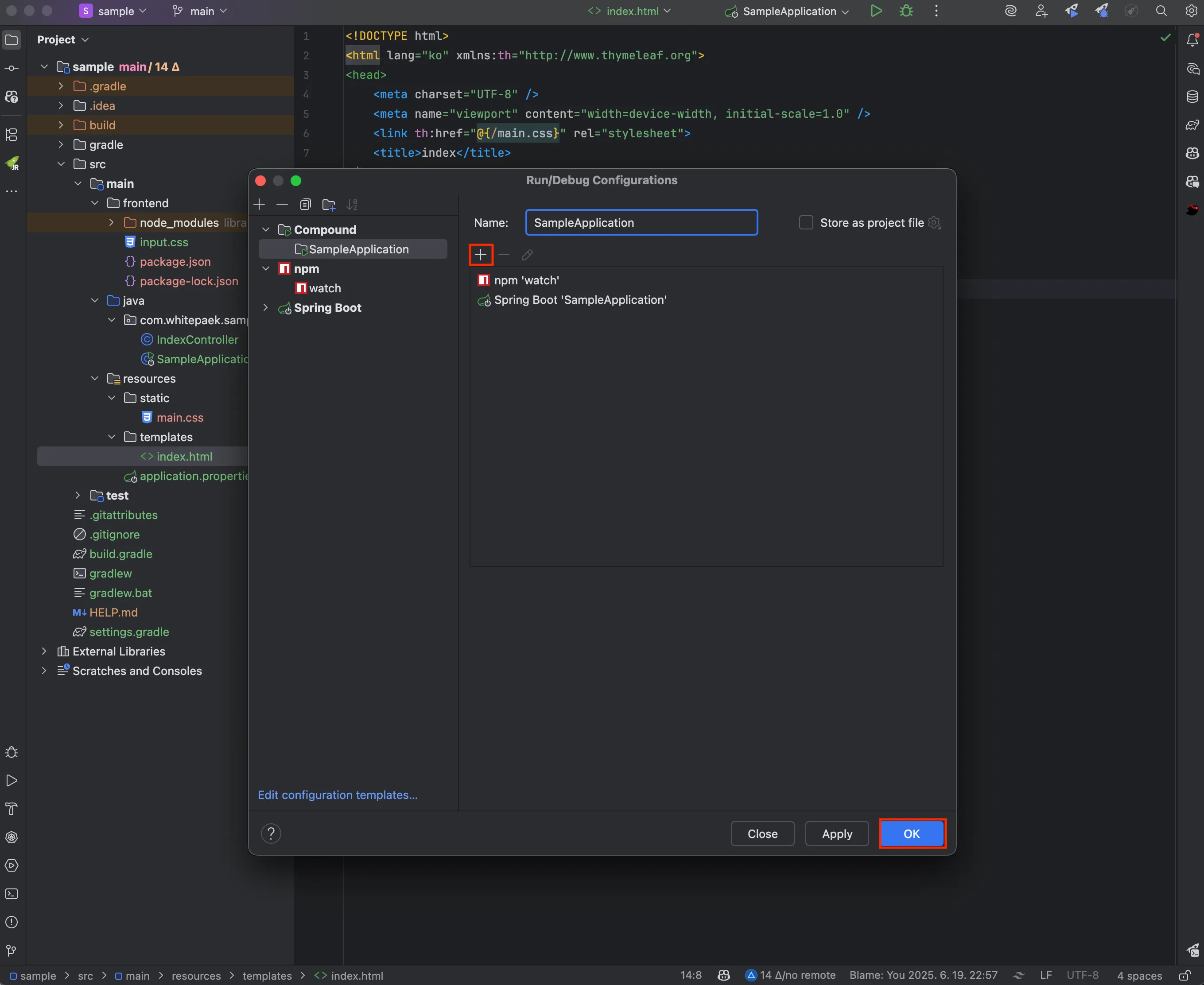The height and width of the screenshot is (985, 1204).
Task: Expand the test folder
Action: pos(78,495)
